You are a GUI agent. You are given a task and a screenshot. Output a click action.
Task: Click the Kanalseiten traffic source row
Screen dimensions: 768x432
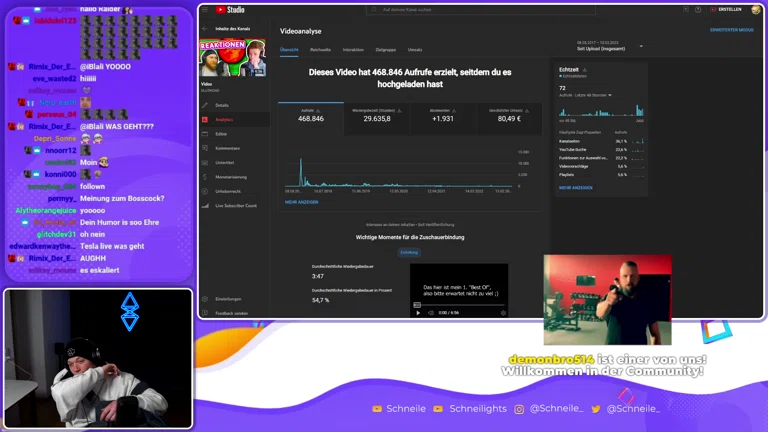[601, 141]
